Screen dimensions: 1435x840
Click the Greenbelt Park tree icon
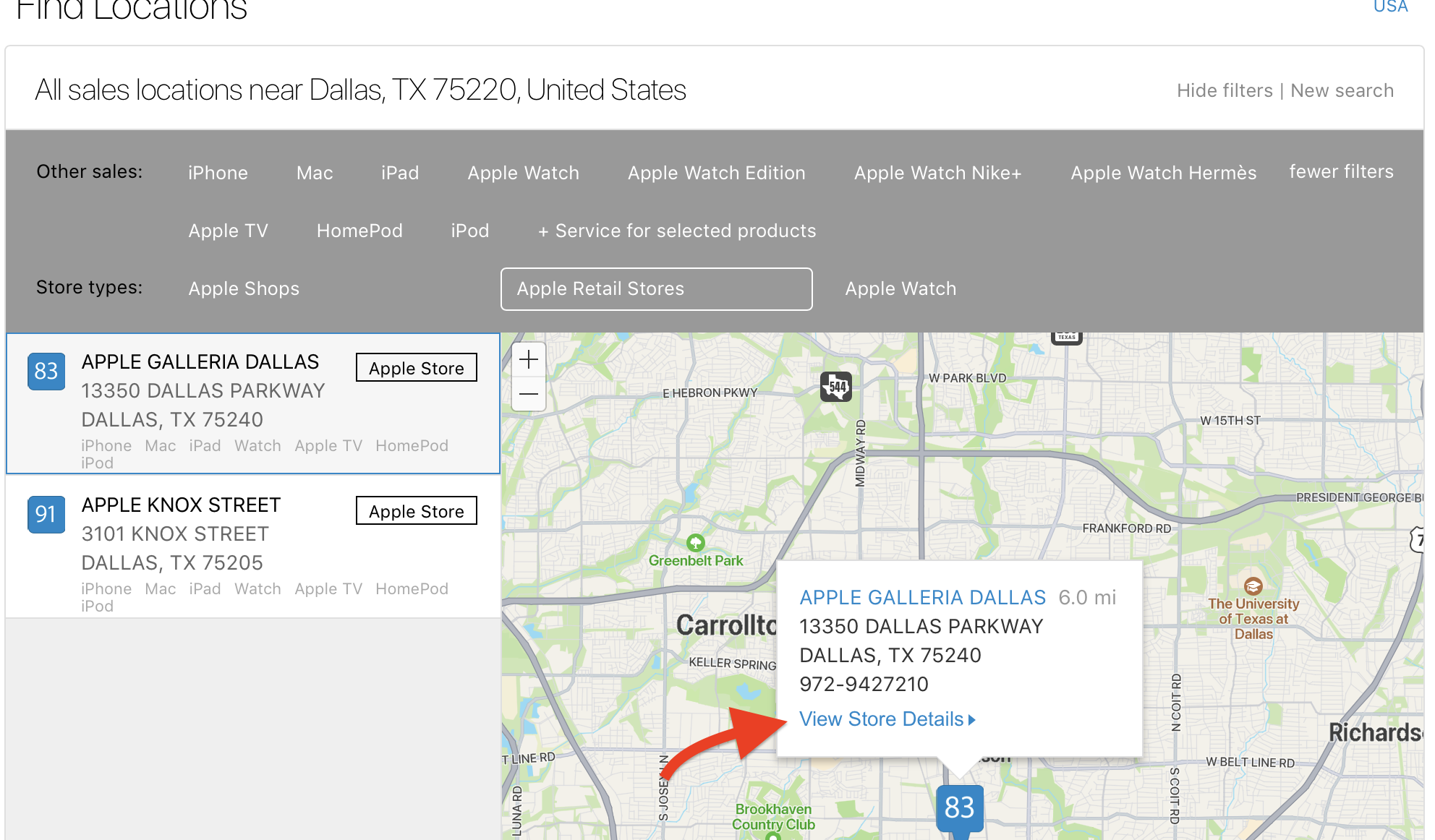[695, 541]
